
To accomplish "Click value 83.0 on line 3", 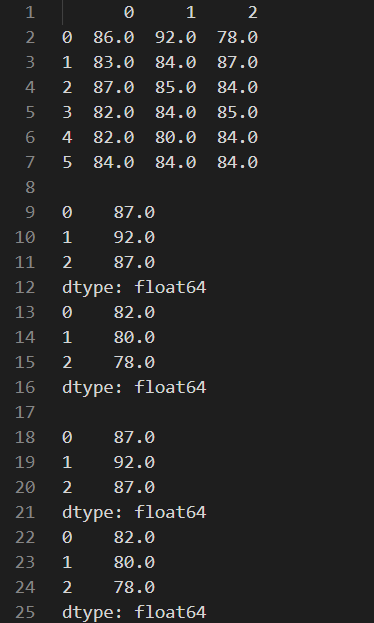I will click(114, 63).
